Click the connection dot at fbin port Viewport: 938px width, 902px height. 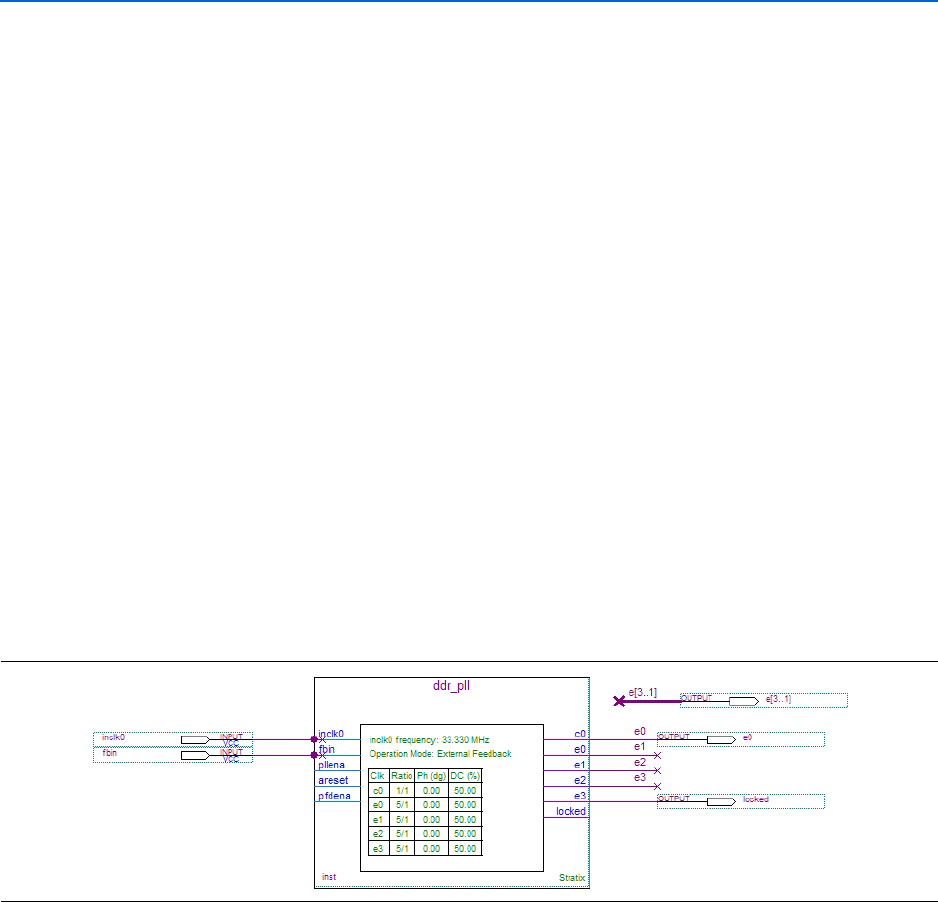(314, 755)
